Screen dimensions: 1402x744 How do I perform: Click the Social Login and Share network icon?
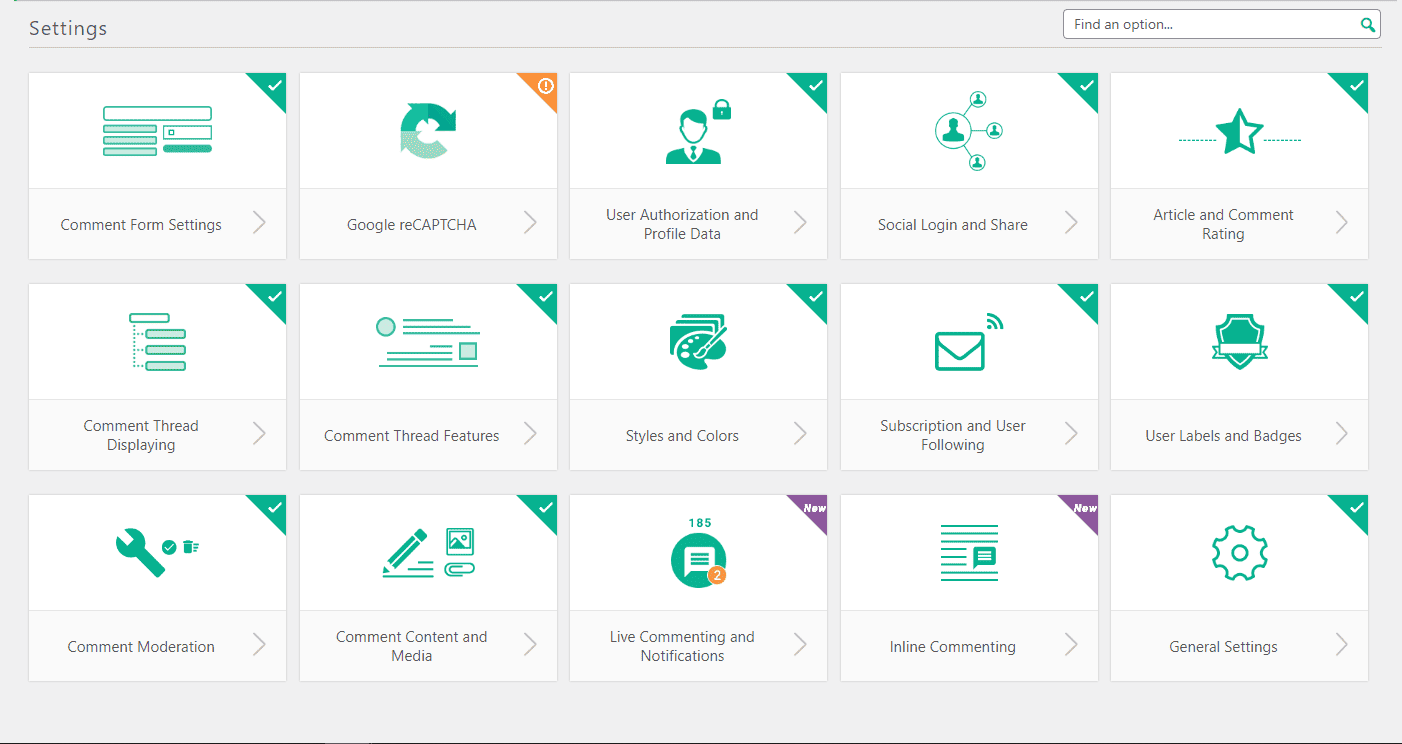(969, 131)
